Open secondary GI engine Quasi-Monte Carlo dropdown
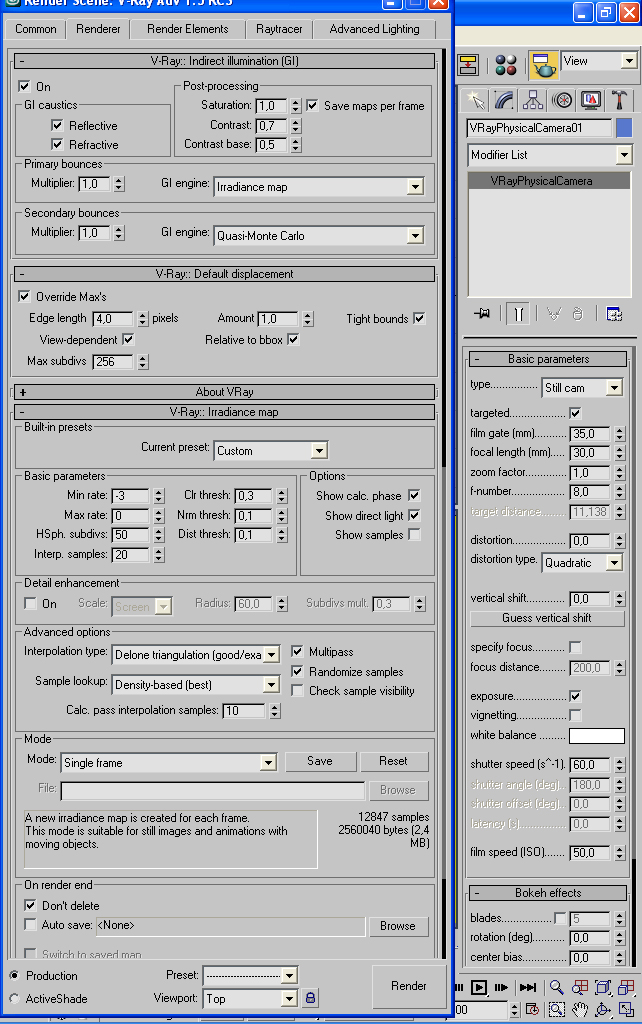The width and height of the screenshot is (642, 1024). pyautogui.click(x=415, y=236)
